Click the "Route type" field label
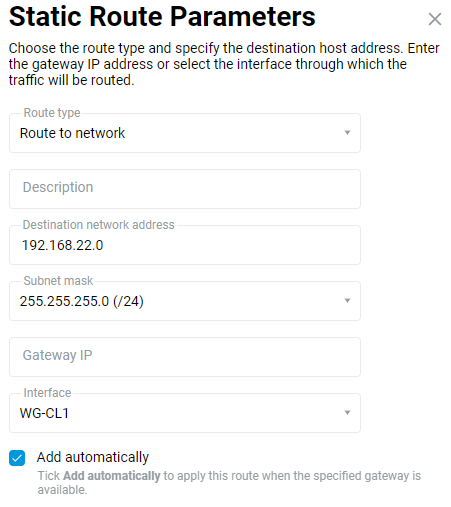The image size is (451, 507). 52,113
